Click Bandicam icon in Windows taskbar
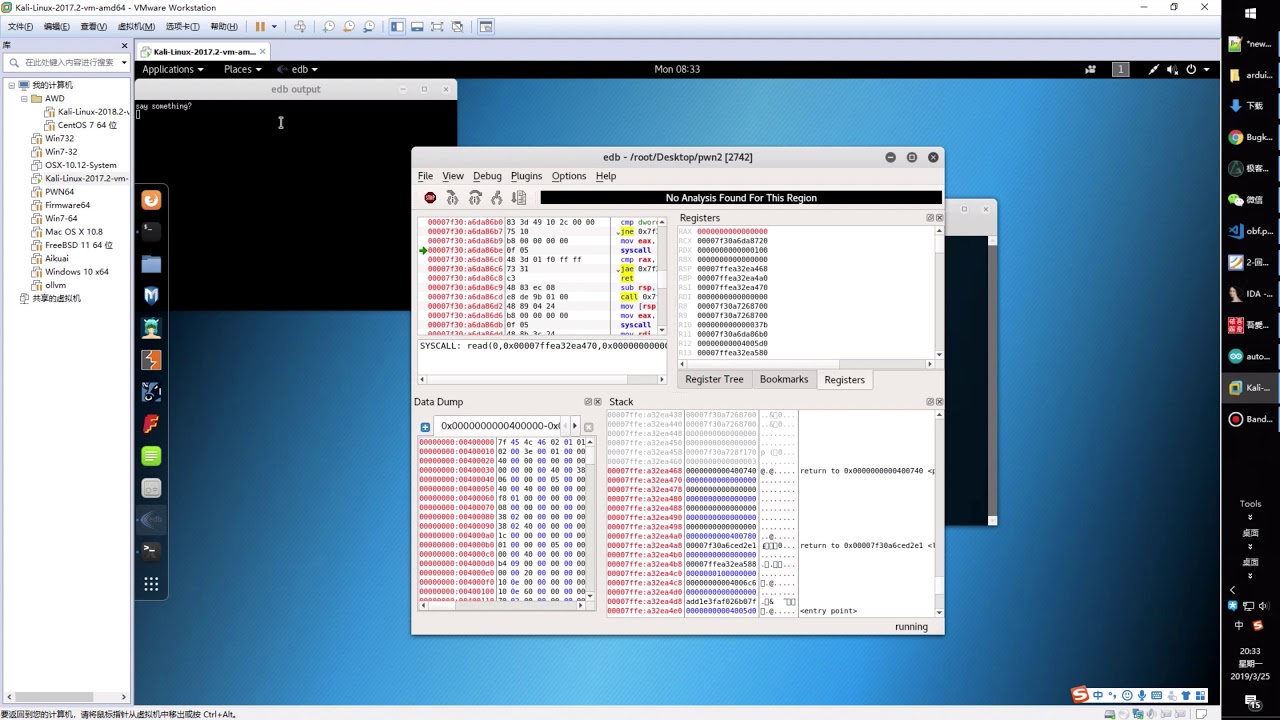 [x=1235, y=419]
